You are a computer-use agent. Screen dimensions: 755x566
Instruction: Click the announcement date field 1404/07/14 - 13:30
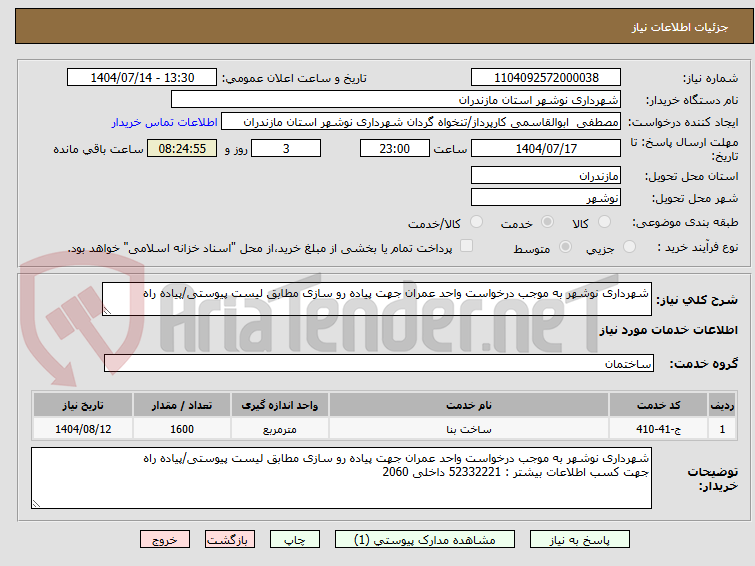coord(142,78)
